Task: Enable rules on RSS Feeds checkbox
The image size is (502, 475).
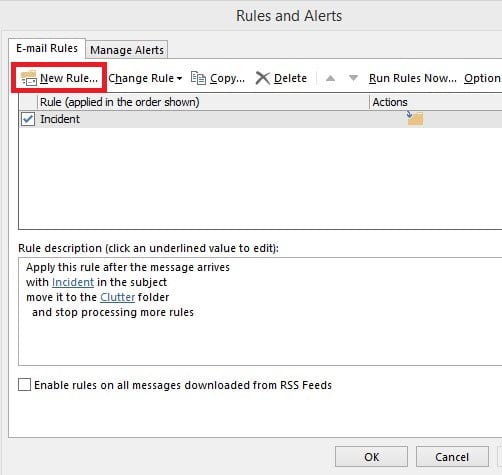Action: click(24, 385)
